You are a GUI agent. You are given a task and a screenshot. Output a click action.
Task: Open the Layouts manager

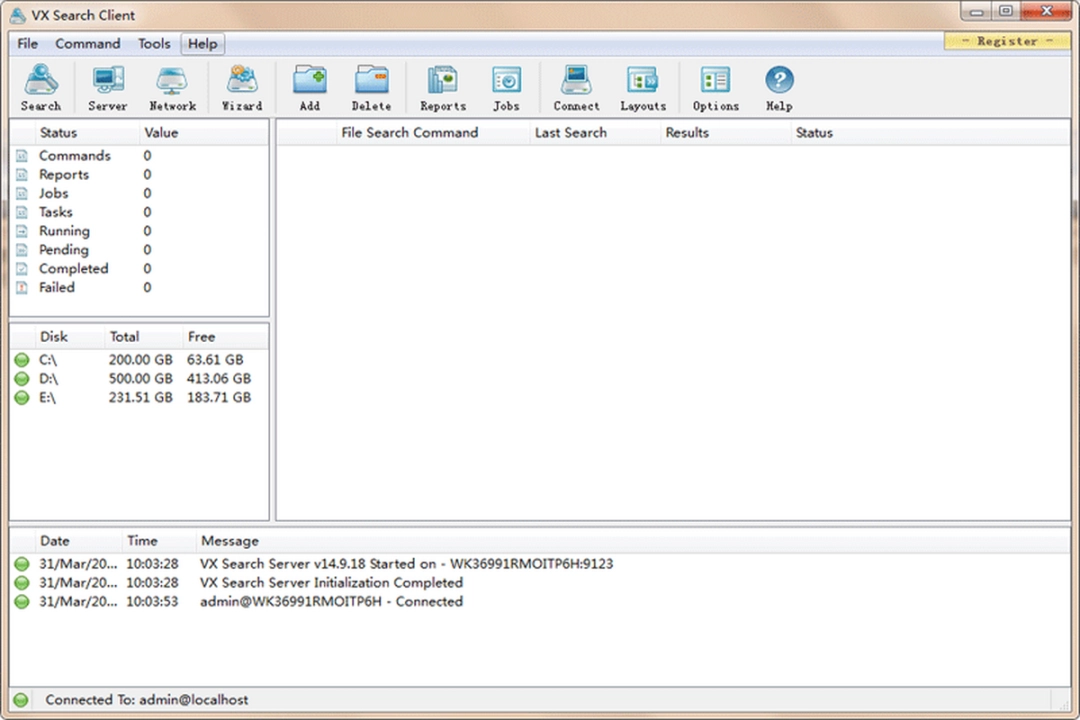tap(643, 87)
